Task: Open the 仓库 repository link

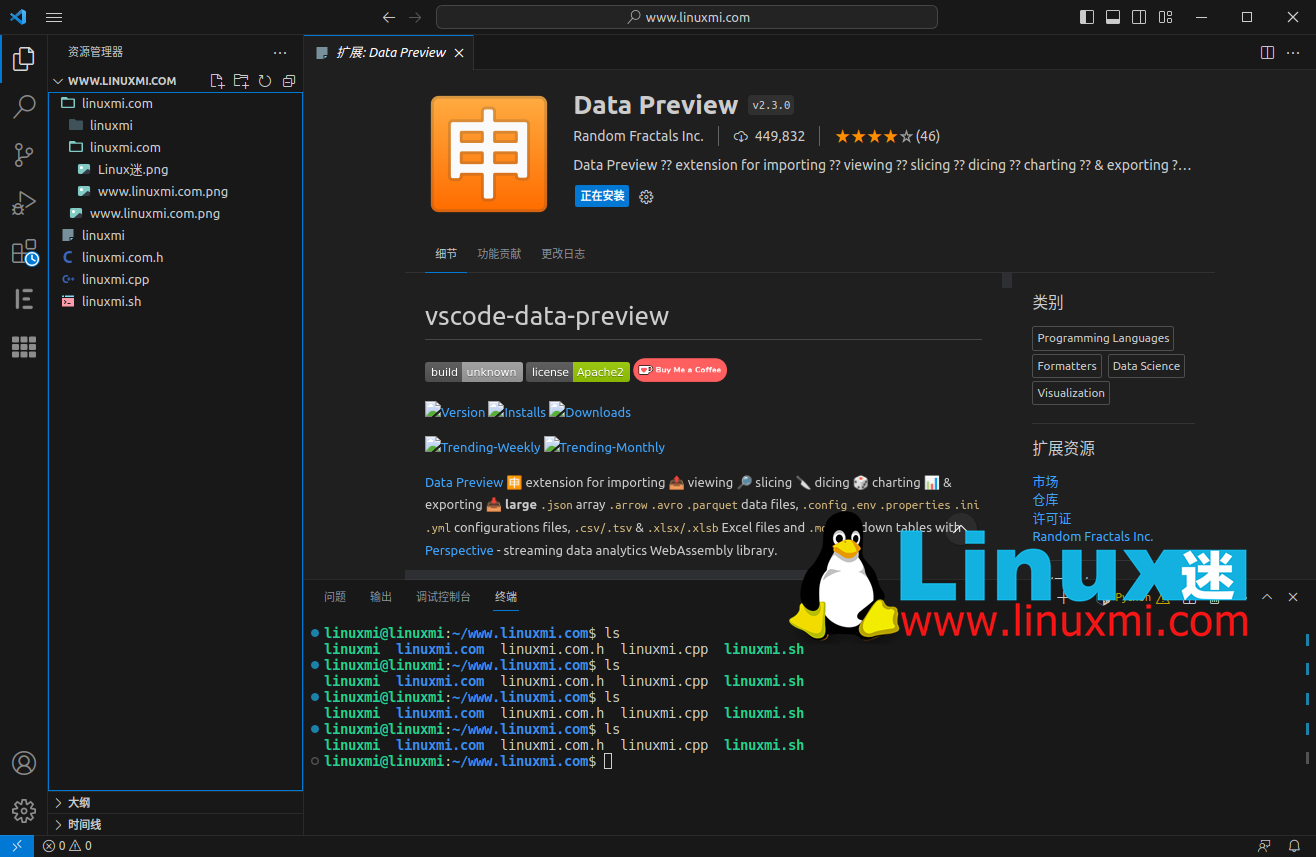Action: 1045,500
